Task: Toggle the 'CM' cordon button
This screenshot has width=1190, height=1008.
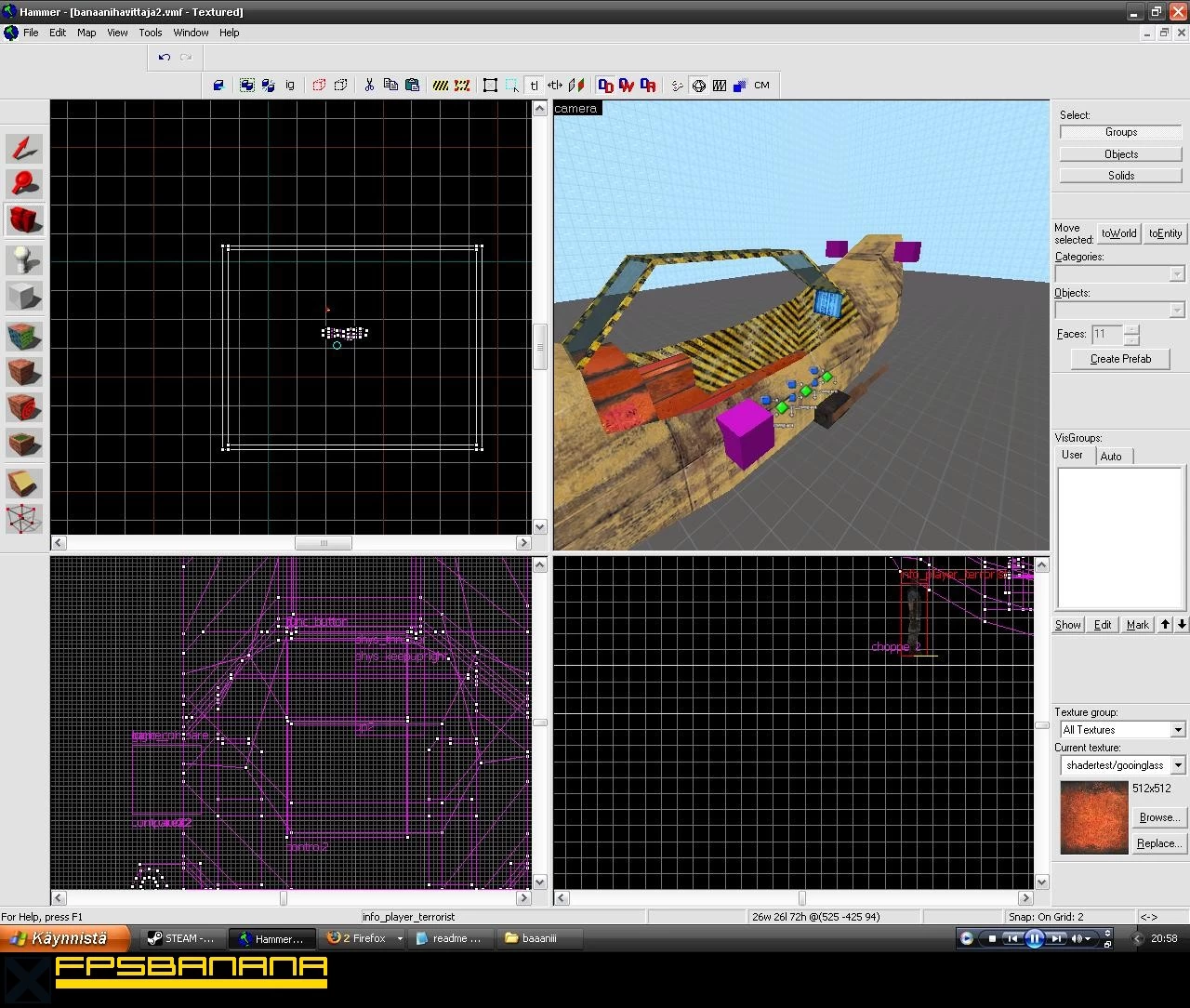Action: coord(761,85)
